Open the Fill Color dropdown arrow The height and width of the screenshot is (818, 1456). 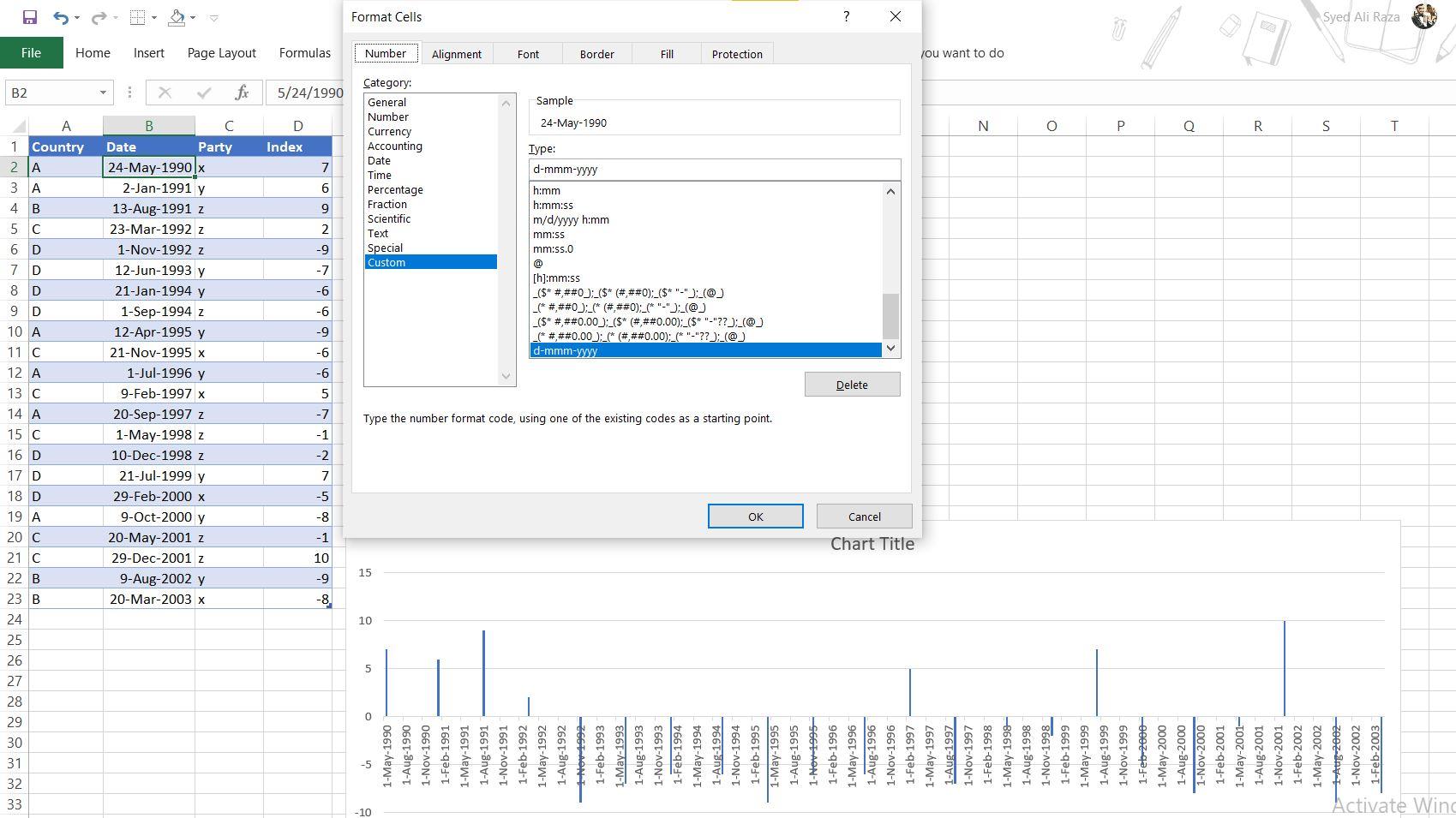[192, 18]
